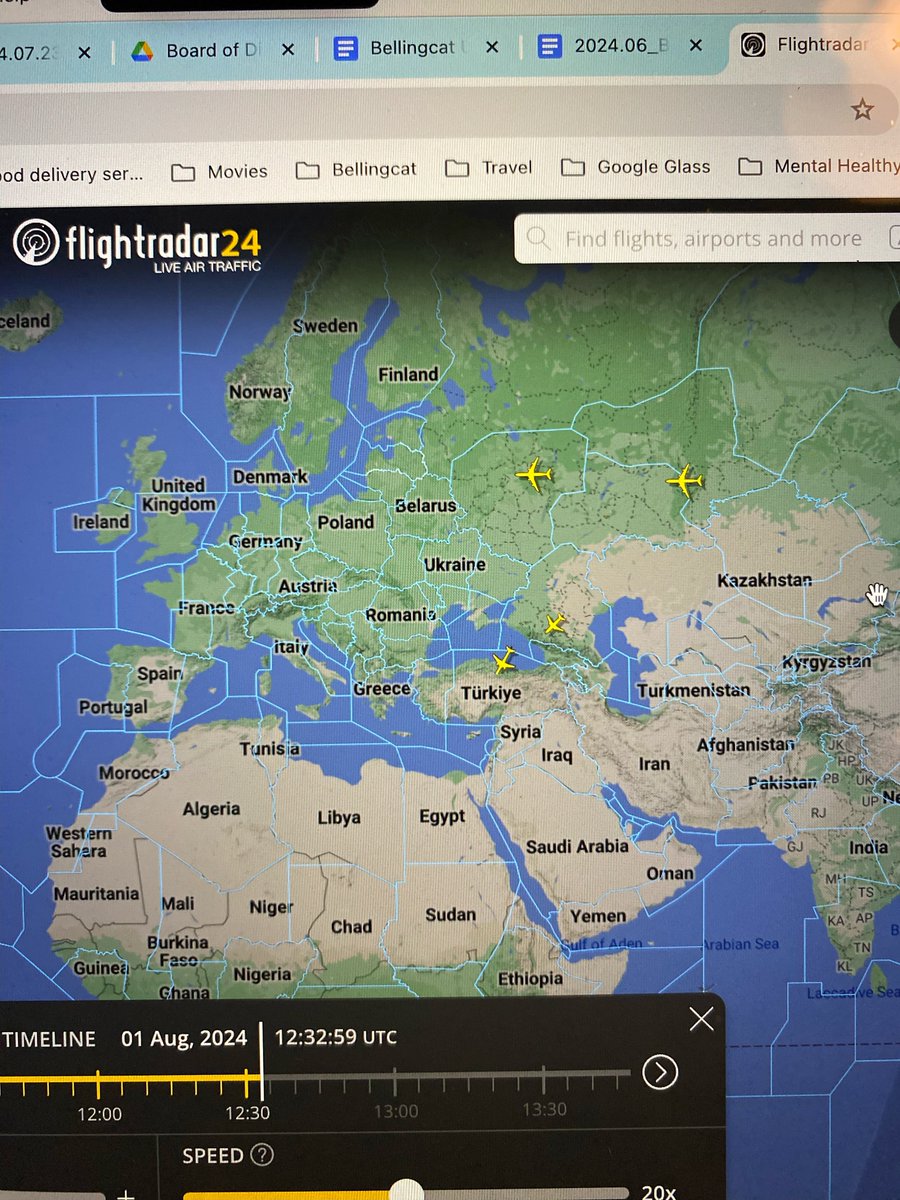Click the 20x speed value
The height and width of the screenshot is (1200, 900).
[x=661, y=1191]
